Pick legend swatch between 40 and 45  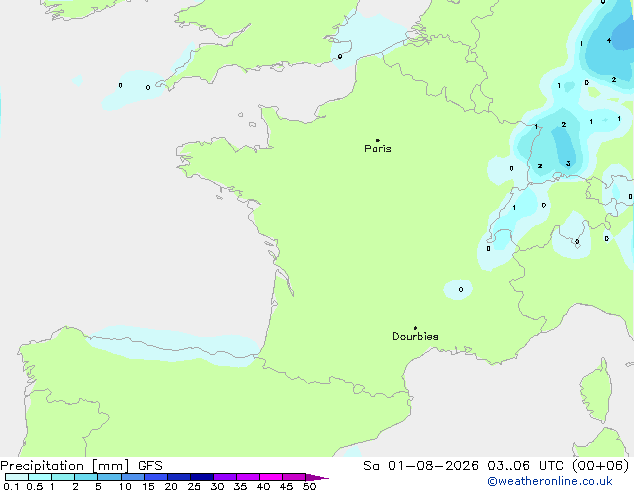pyautogui.click(x=271, y=477)
